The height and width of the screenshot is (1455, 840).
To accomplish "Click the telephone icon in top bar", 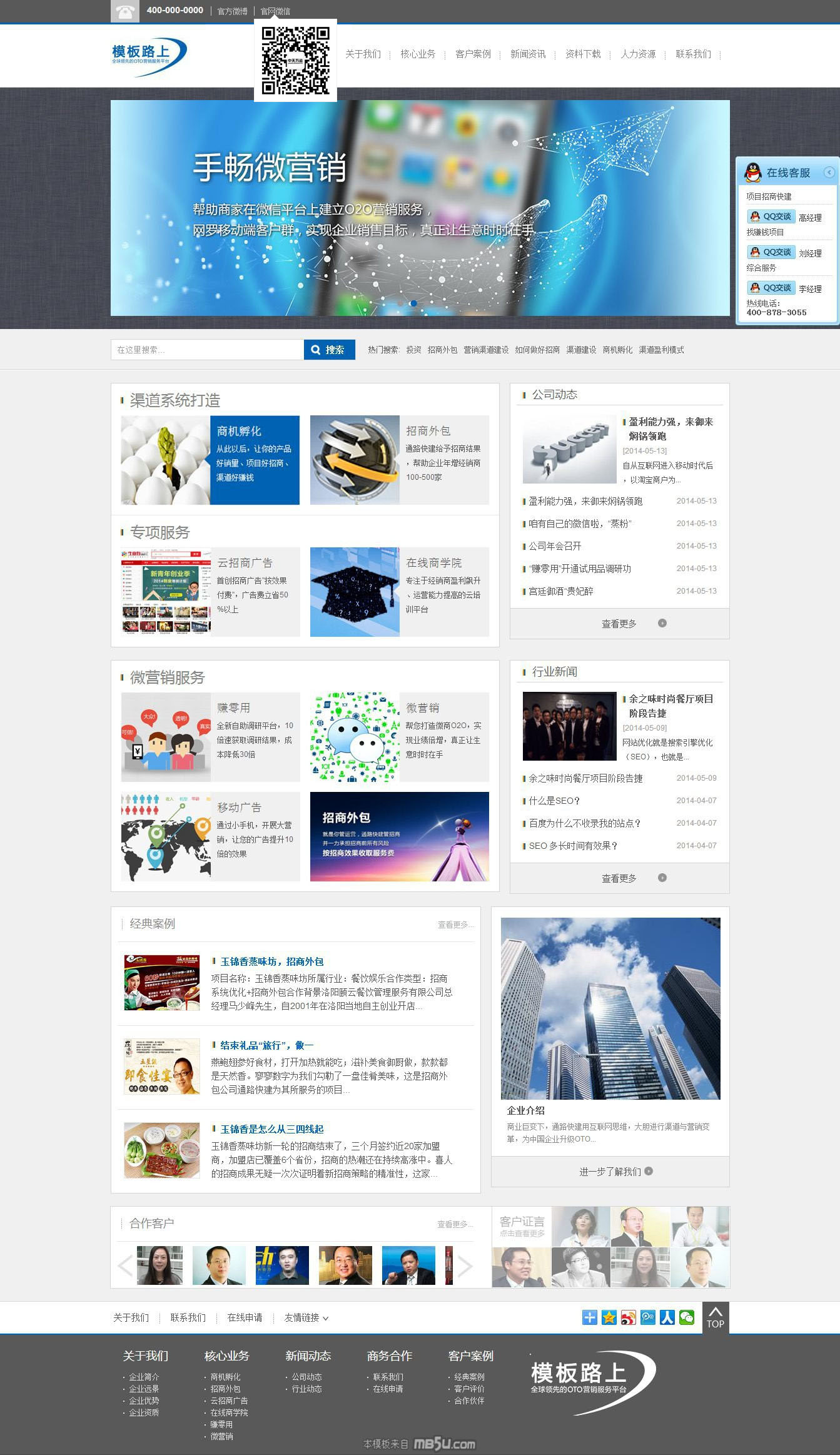I will 124,11.
